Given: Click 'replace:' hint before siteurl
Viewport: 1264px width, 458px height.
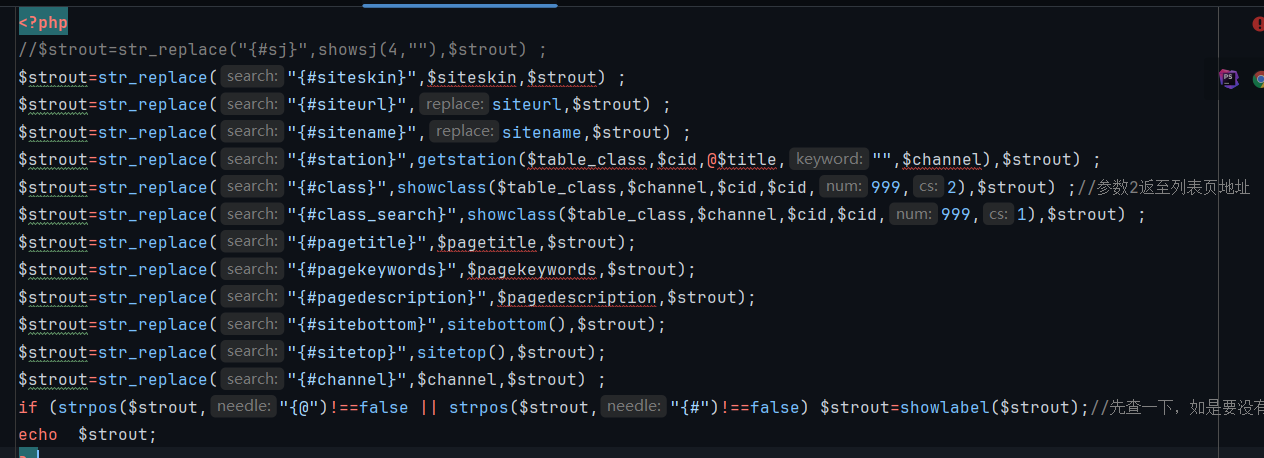Looking at the screenshot, I should (x=454, y=104).
